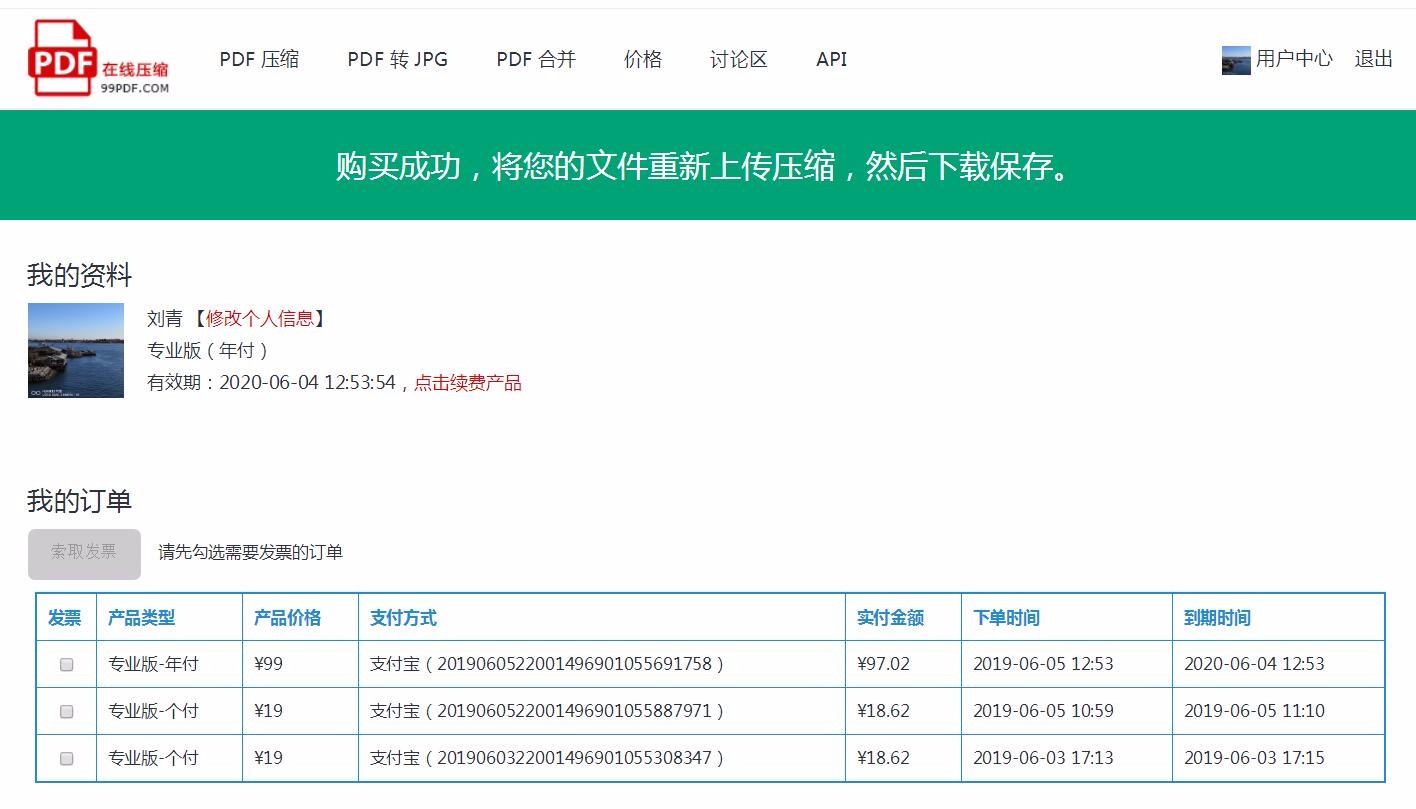Click the 我的订单 heading
The width and height of the screenshot is (1416, 809).
[80, 501]
